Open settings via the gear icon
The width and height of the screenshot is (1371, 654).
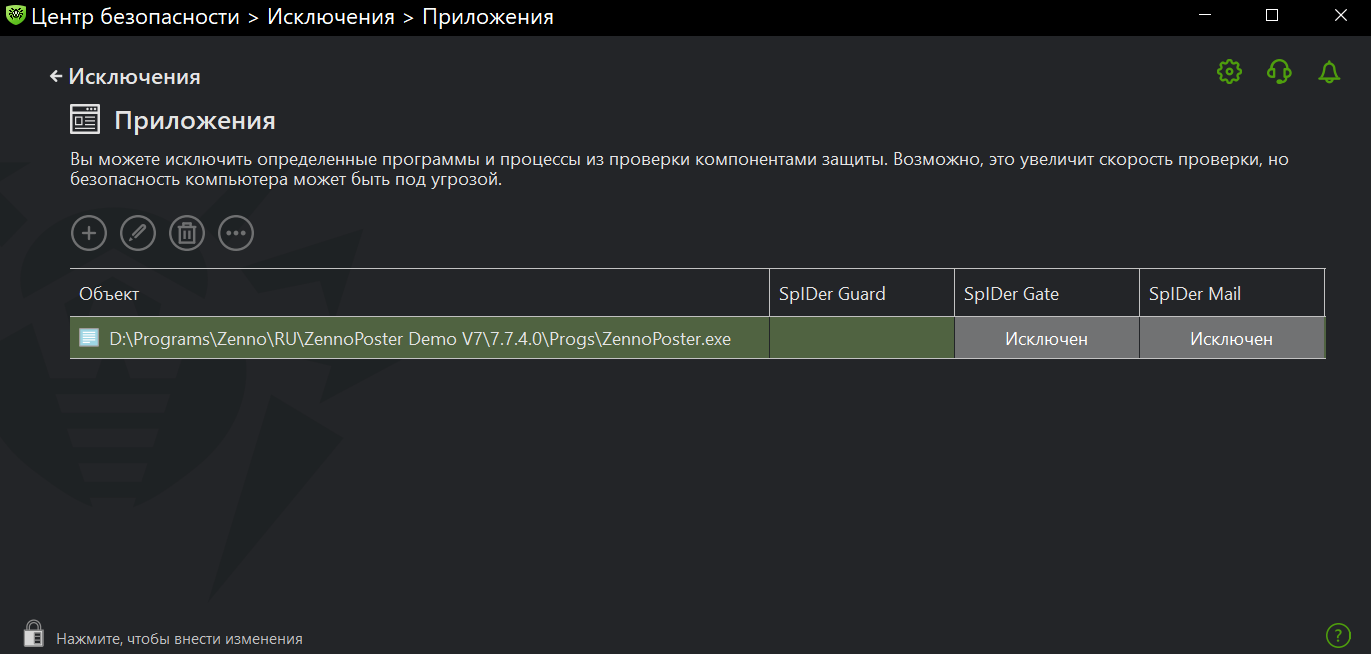tap(1229, 72)
